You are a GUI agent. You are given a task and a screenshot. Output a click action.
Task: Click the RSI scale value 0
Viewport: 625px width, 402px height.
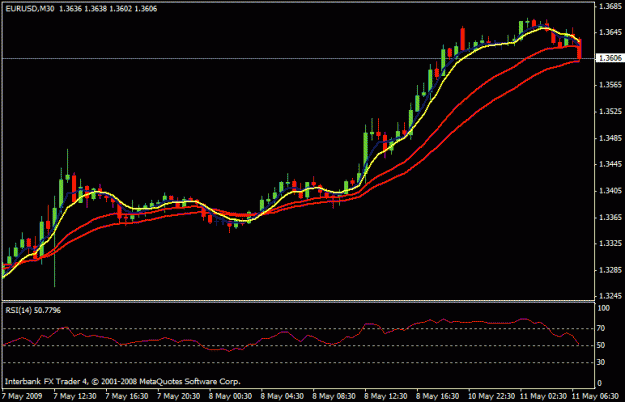600,383
